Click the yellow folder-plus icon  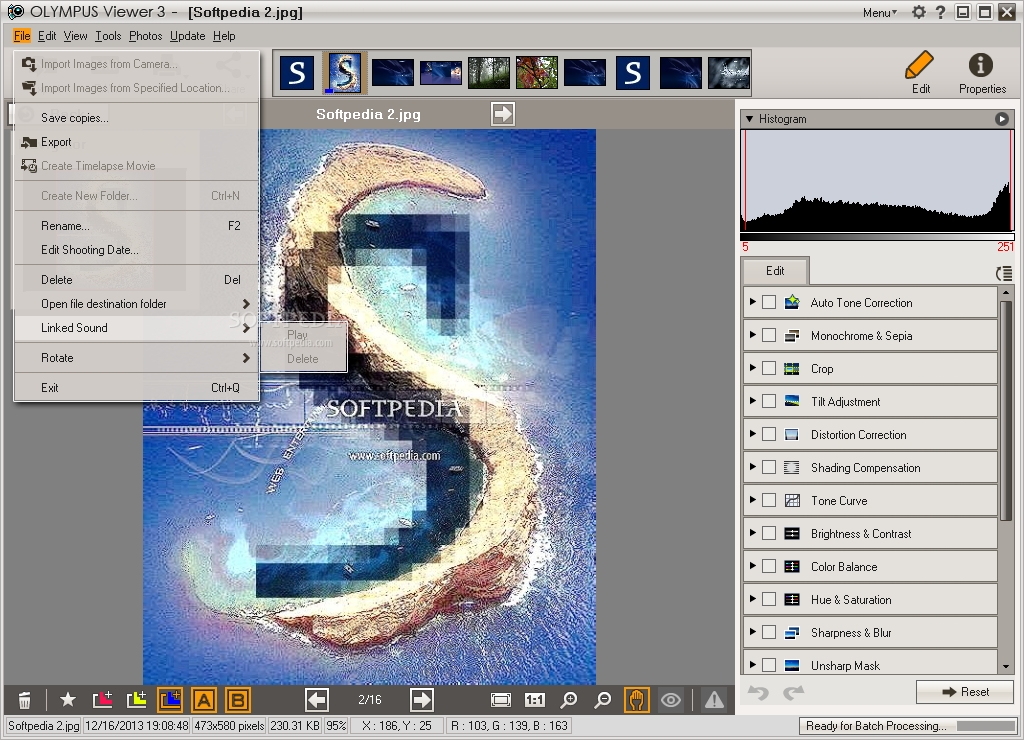[136, 700]
